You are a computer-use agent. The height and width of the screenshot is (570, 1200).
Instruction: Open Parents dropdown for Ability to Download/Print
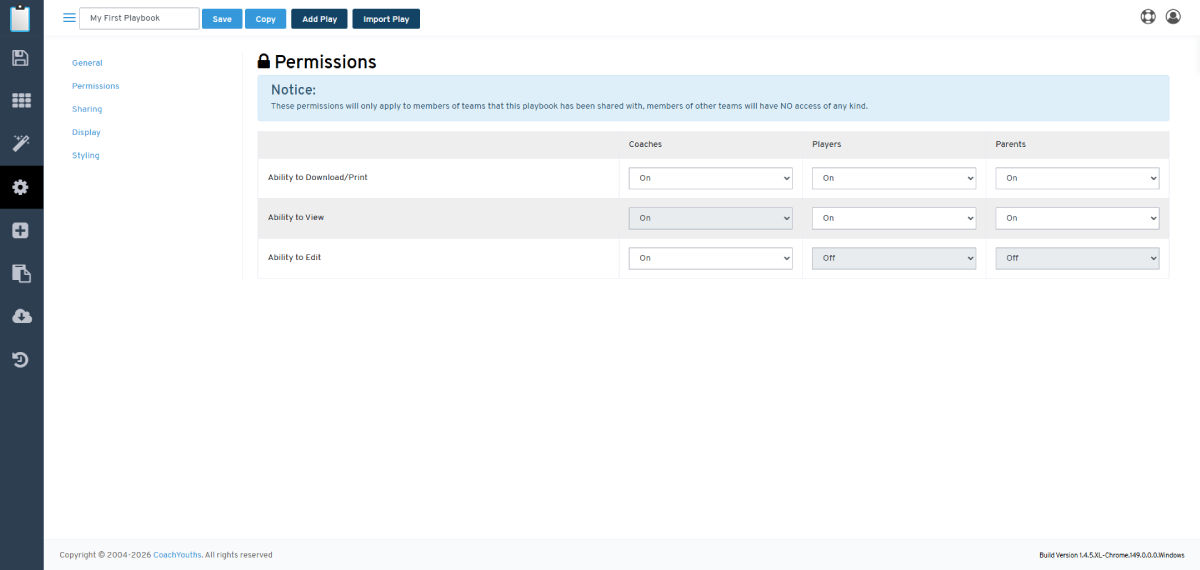point(1077,178)
